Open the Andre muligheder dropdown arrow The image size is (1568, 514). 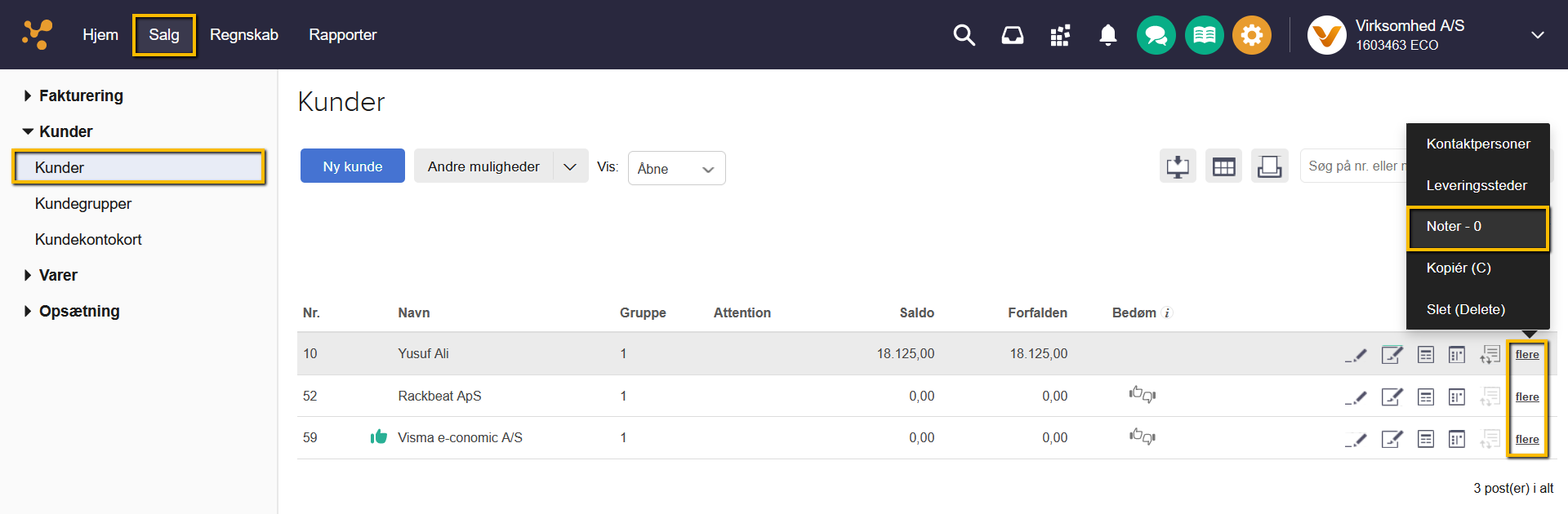pos(570,166)
